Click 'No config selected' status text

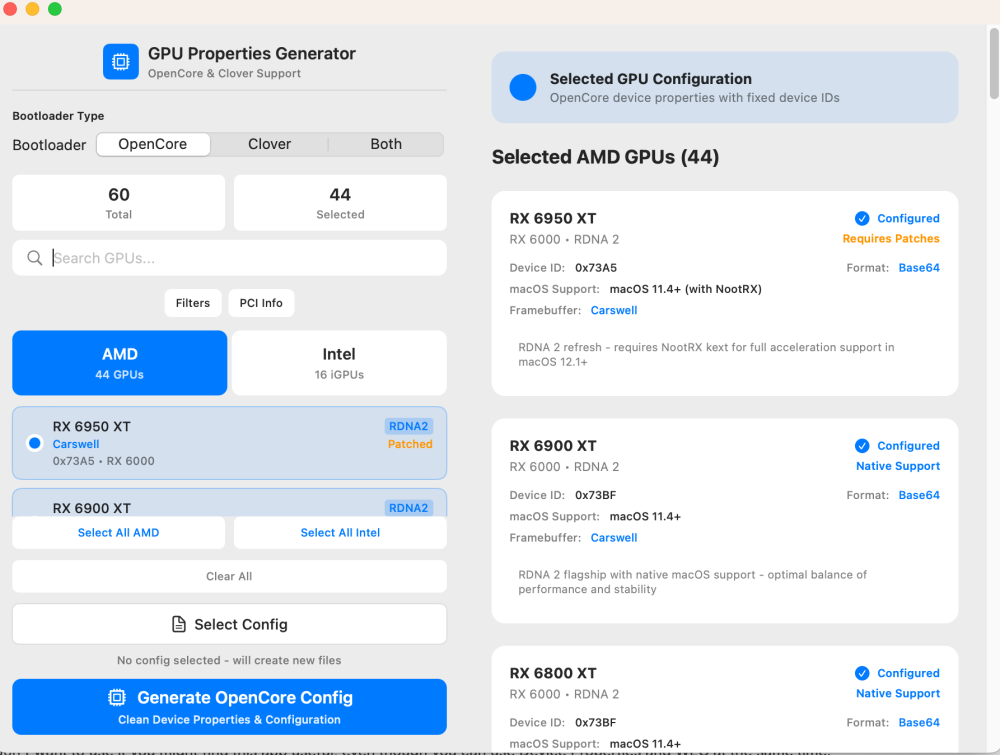(229, 661)
